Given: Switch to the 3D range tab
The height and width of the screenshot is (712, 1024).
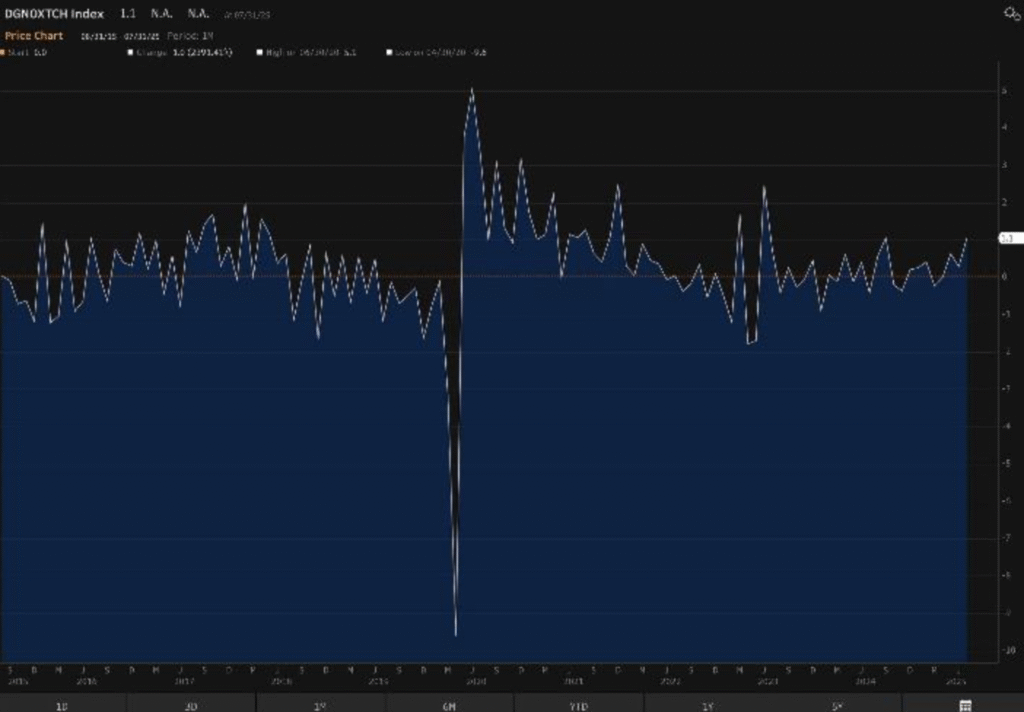Looking at the screenshot, I should coord(191,705).
